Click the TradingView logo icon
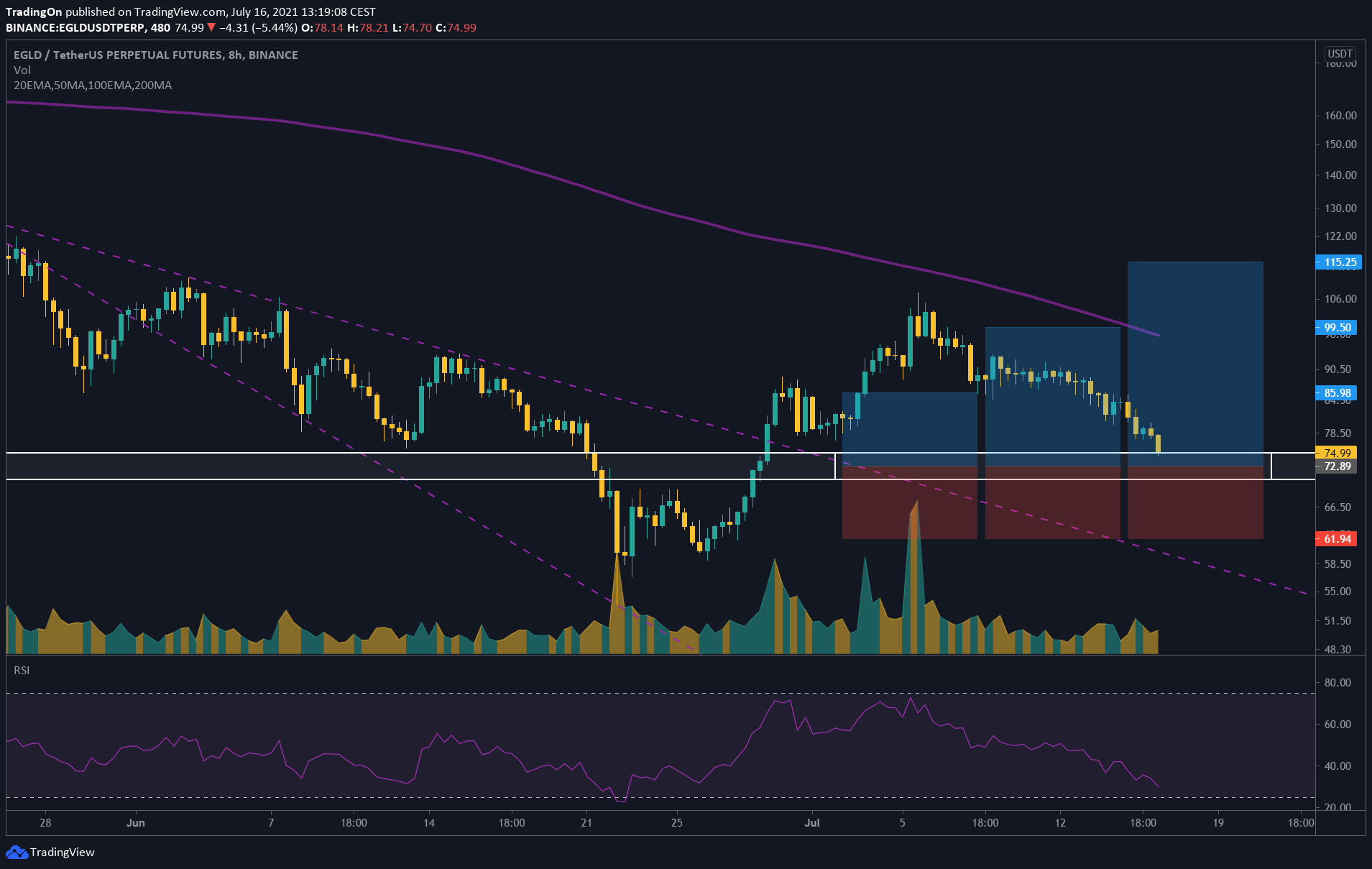The image size is (1372, 869). tap(17, 852)
